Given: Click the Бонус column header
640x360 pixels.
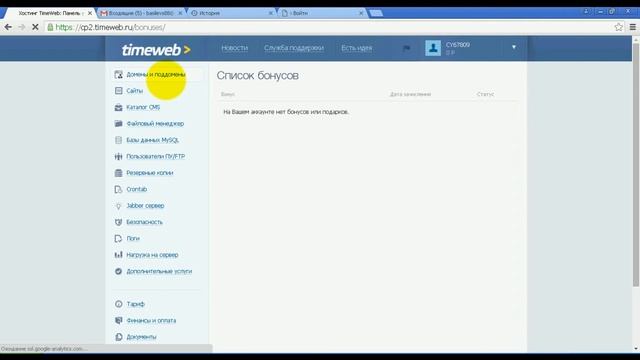Looking at the screenshot, I should pos(228,94).
